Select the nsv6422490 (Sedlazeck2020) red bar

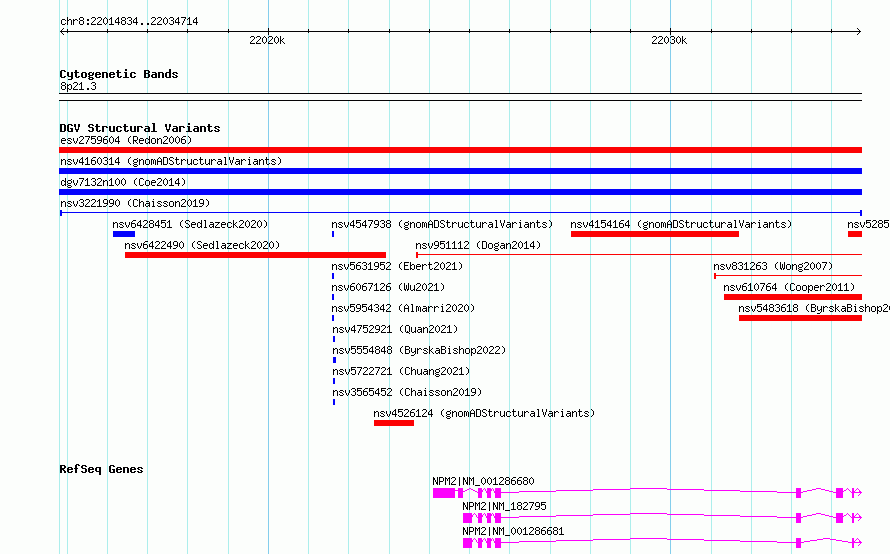click(255, 255)
